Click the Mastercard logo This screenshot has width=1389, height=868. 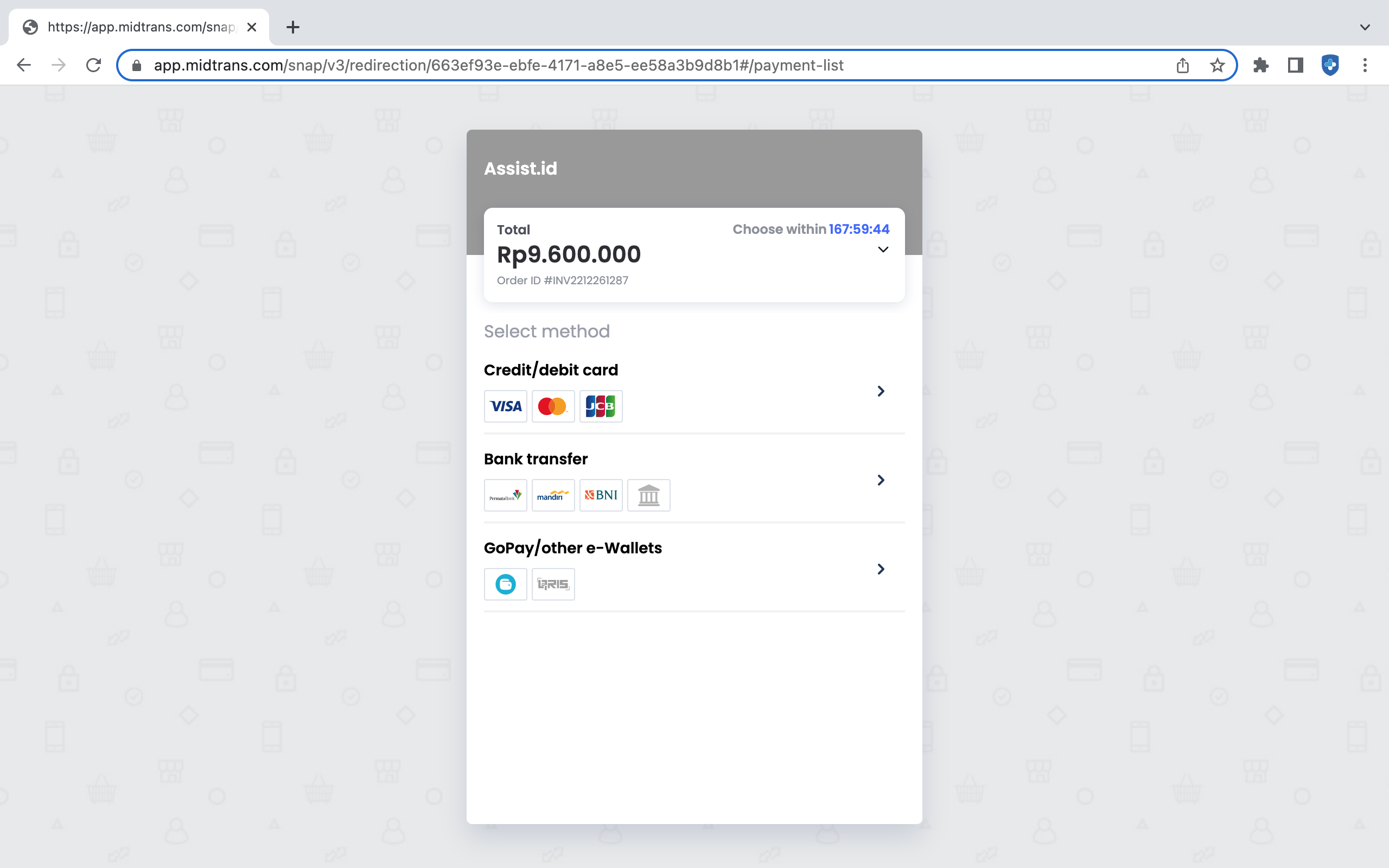[553, 406]
